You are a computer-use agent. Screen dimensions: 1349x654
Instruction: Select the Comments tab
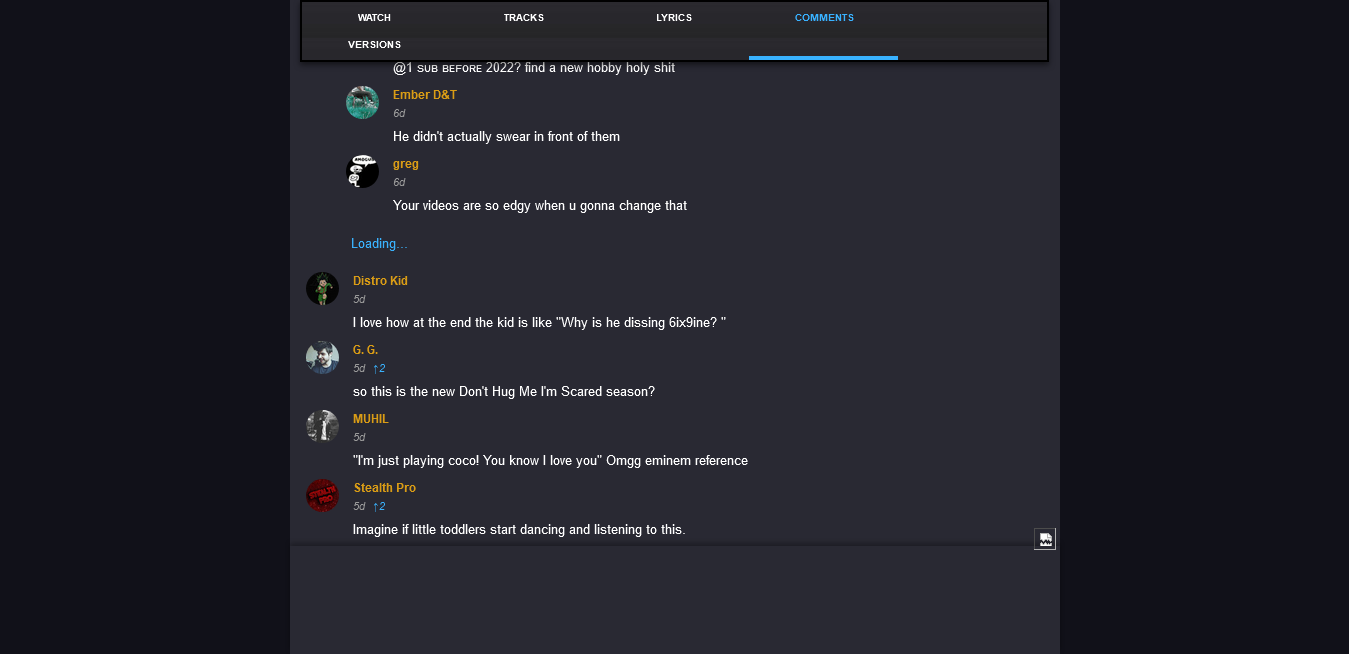pyautogui.click(x=824, y=18)
